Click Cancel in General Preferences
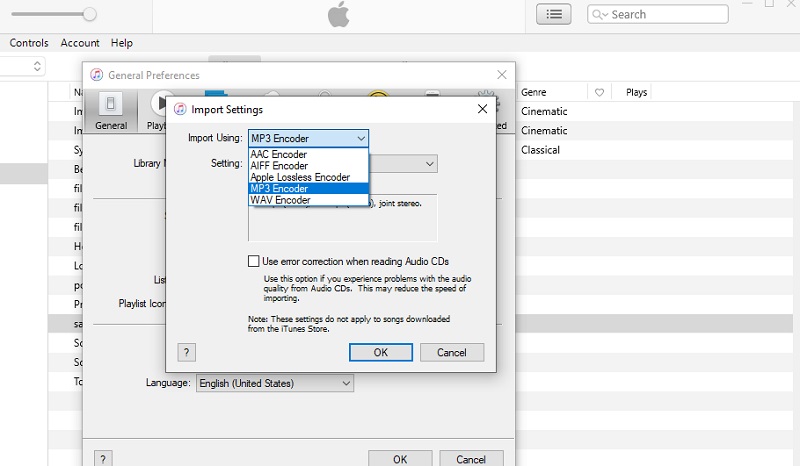Screen dimensions: 800x466 click(x=471, y=459)
